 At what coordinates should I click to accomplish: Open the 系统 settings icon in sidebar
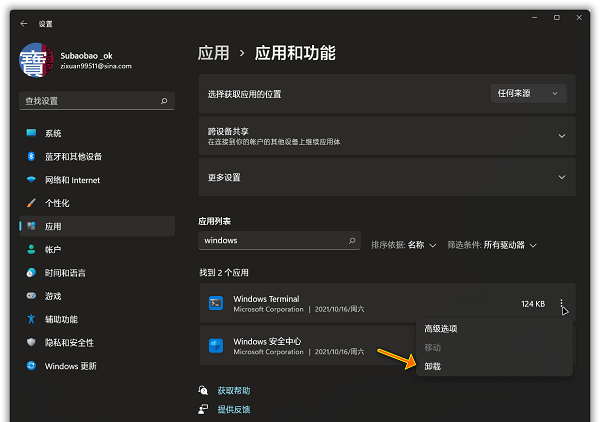point(31,133)
